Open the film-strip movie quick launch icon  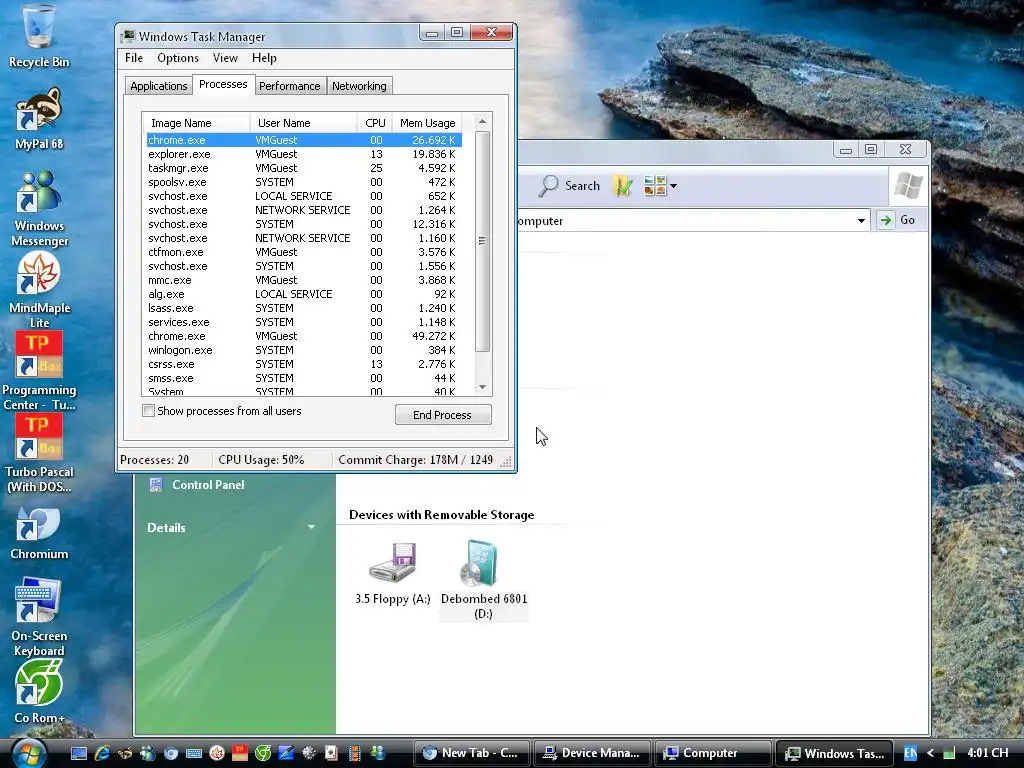click(354, 754)
